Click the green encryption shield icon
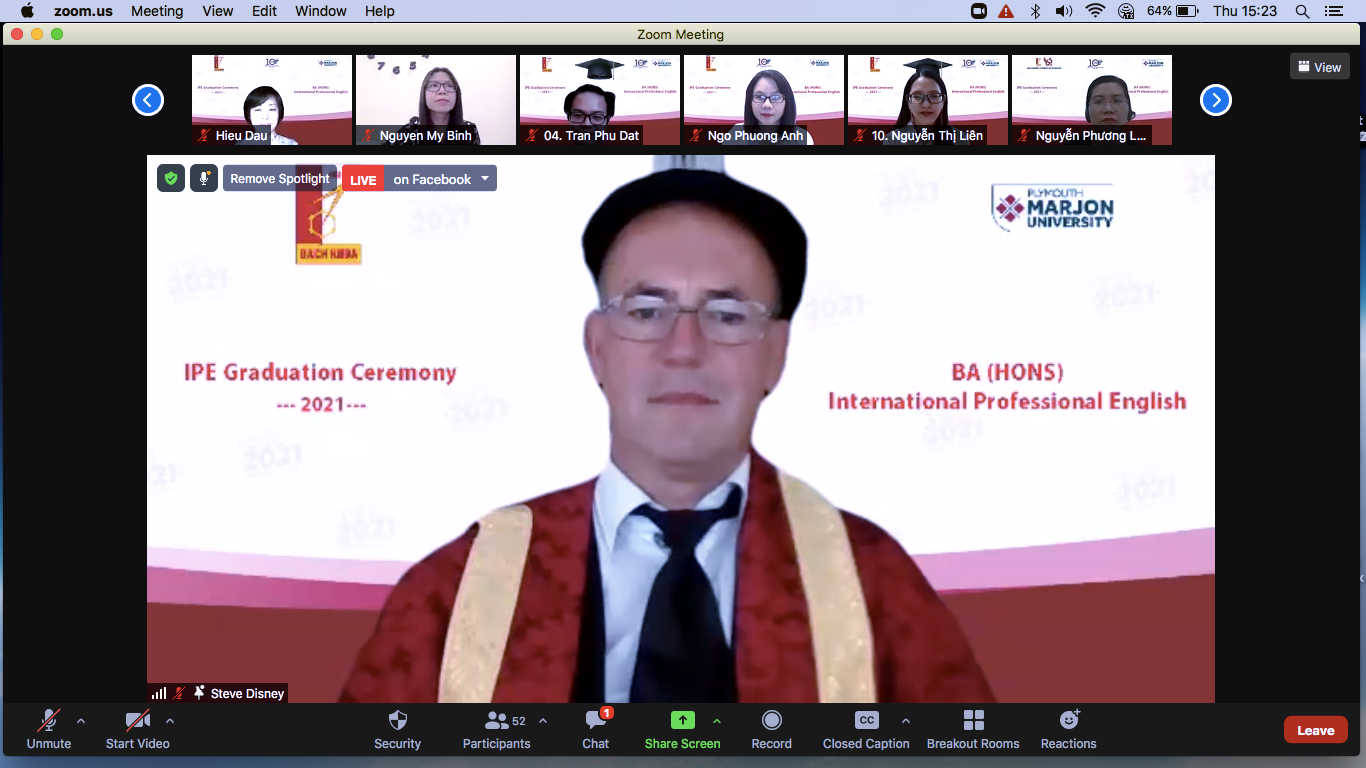Screen dimensions: 1366x768 point(171,178)
